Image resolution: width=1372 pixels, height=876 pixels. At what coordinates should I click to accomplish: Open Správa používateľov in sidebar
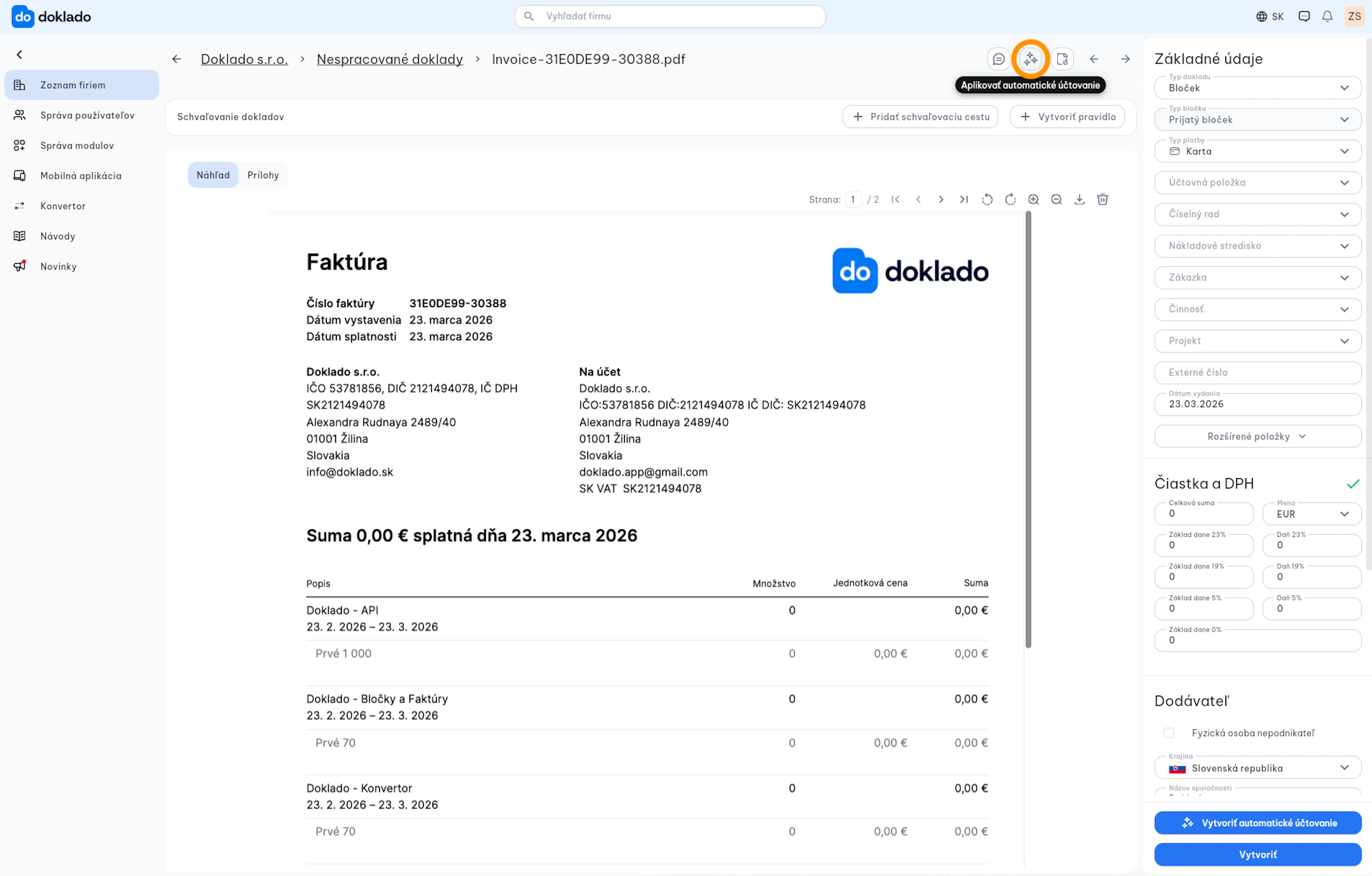click(x=81, y=115)
